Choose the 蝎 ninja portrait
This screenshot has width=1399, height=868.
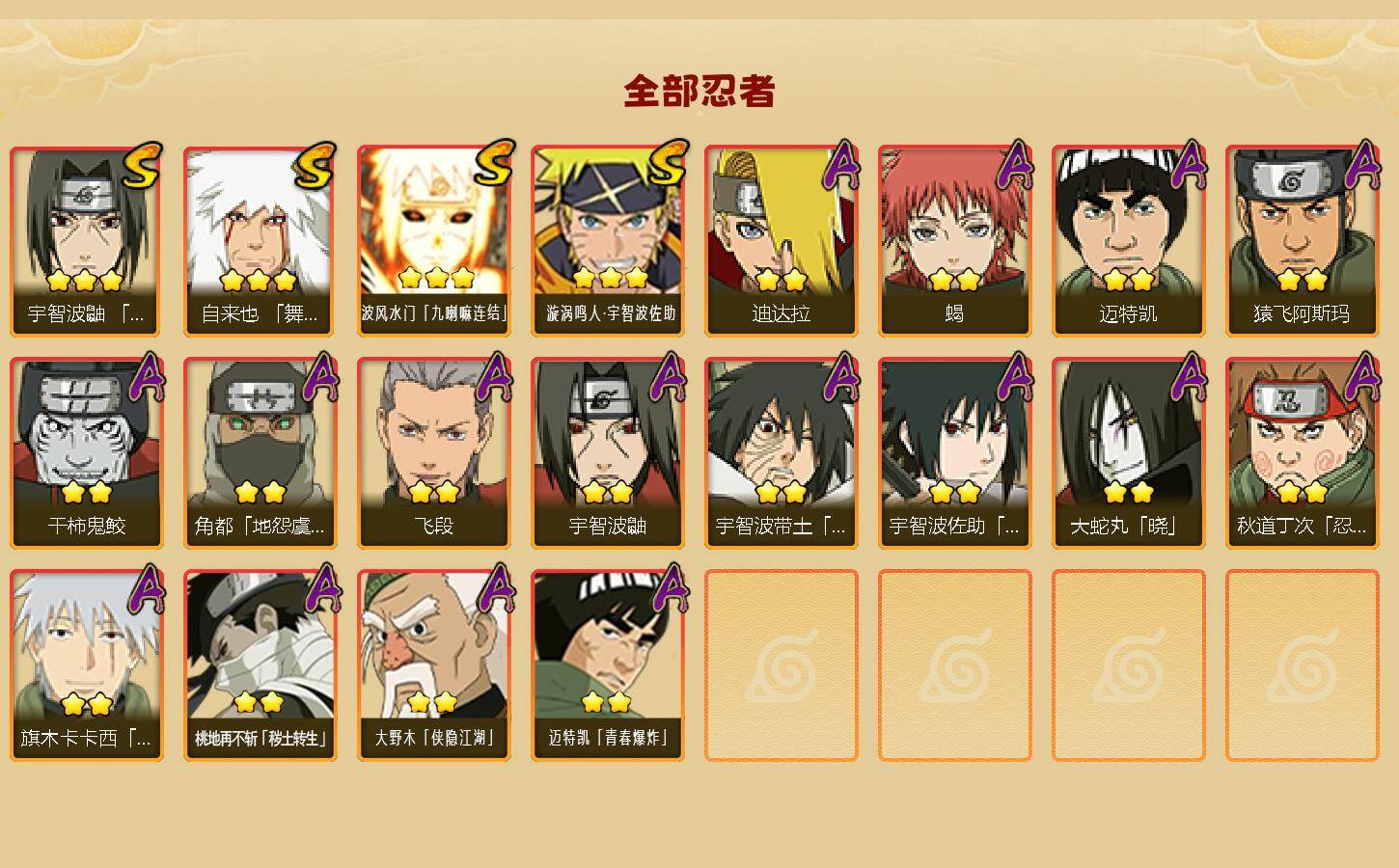pos(954,241)
